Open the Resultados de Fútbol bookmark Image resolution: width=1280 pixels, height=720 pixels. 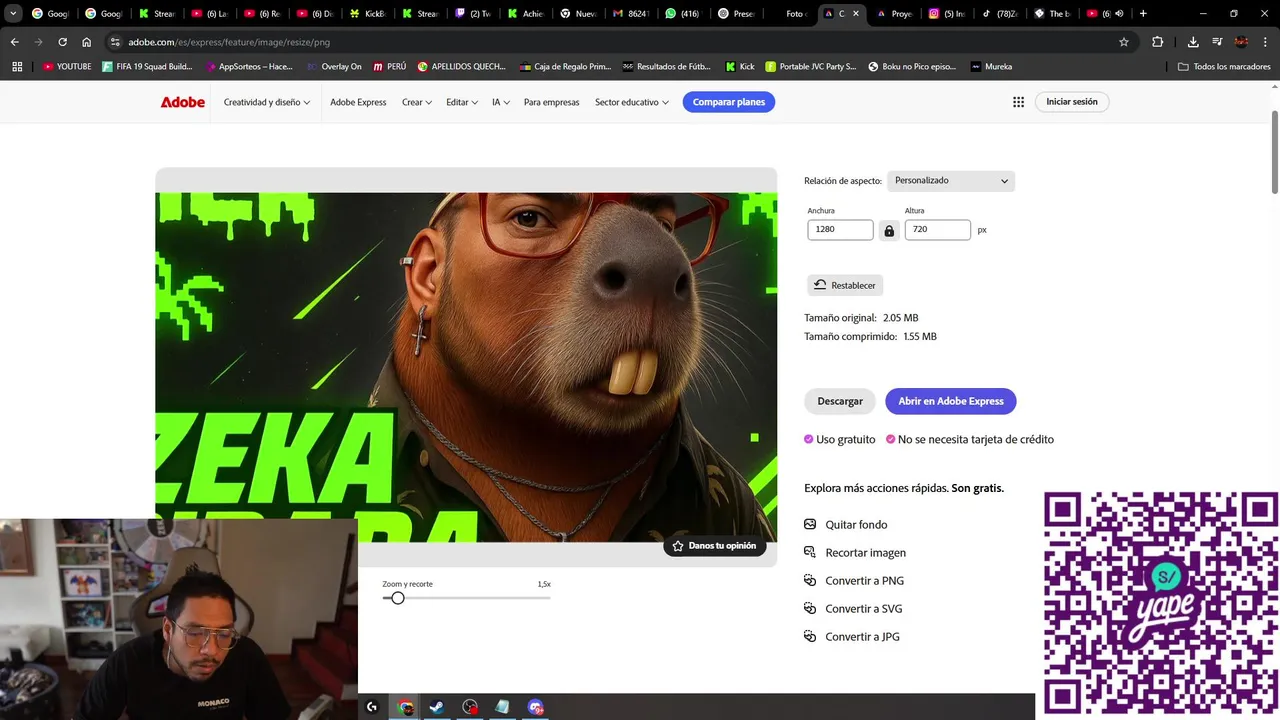pos(666,66)
